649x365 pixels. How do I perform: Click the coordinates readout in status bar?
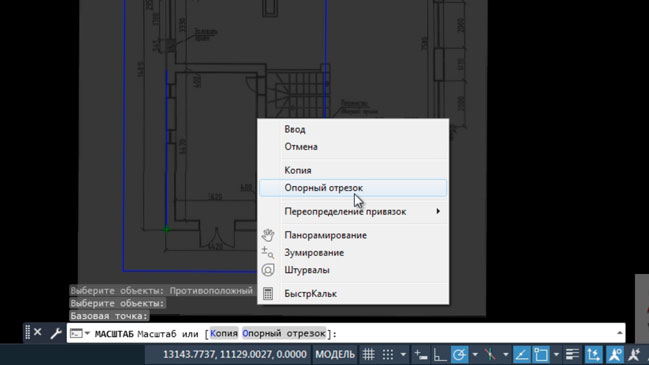coord(235,354)
